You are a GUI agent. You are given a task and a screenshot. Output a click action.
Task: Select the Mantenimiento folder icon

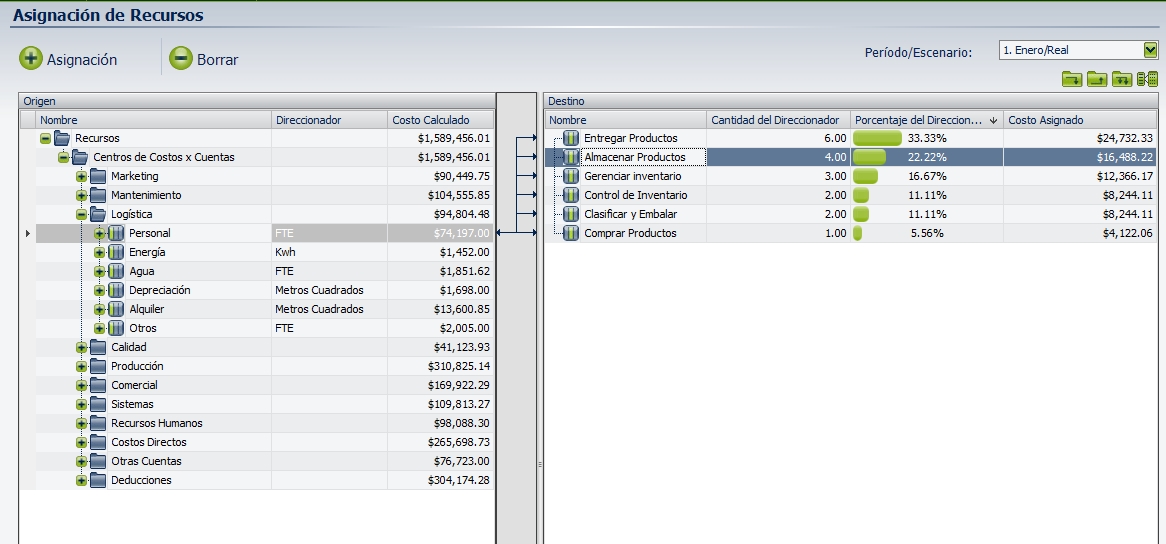(98, 195)
